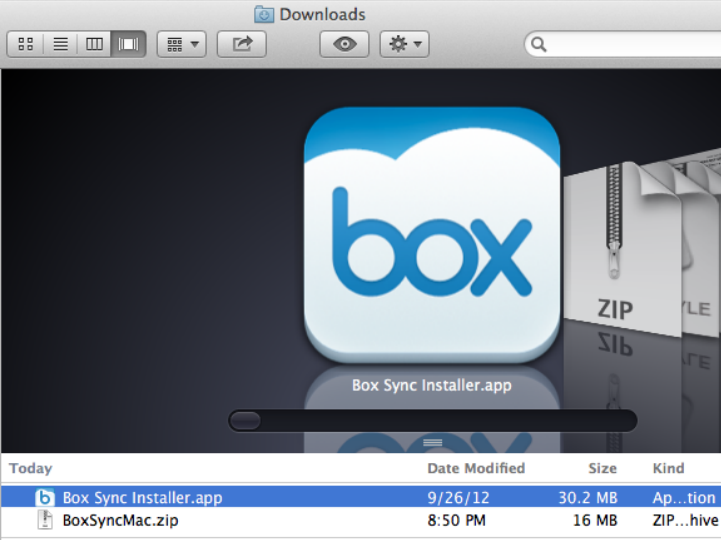Sort by Kind column header
Viewport: 721px width, 540px height.
tap(668, 468)
